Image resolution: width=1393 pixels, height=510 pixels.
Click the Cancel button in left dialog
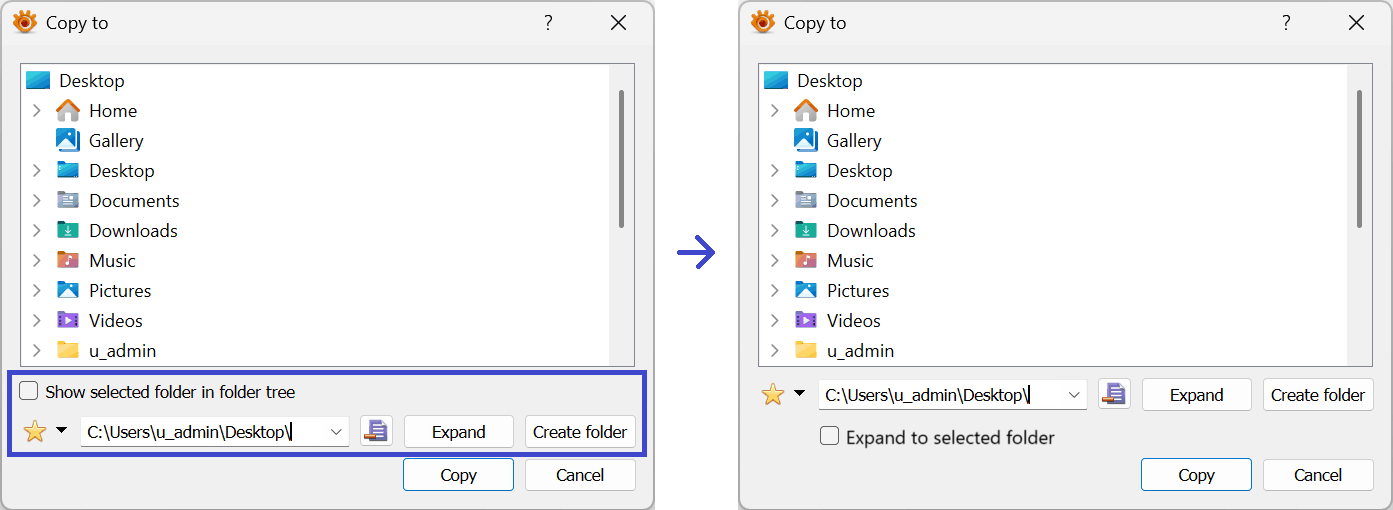[x=580, y=475]
